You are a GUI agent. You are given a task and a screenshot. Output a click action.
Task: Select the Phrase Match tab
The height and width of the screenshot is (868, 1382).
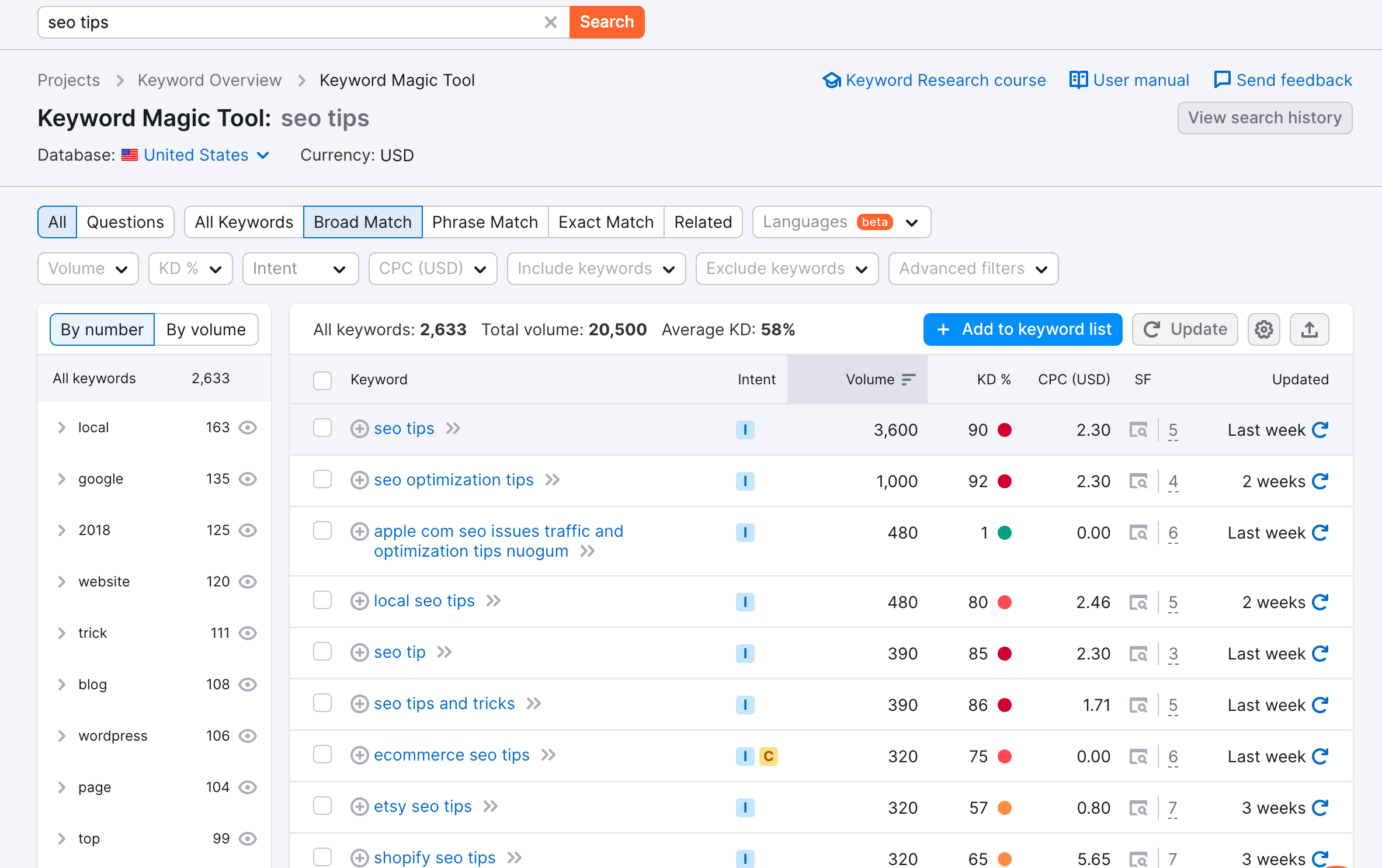pos(485,222)
